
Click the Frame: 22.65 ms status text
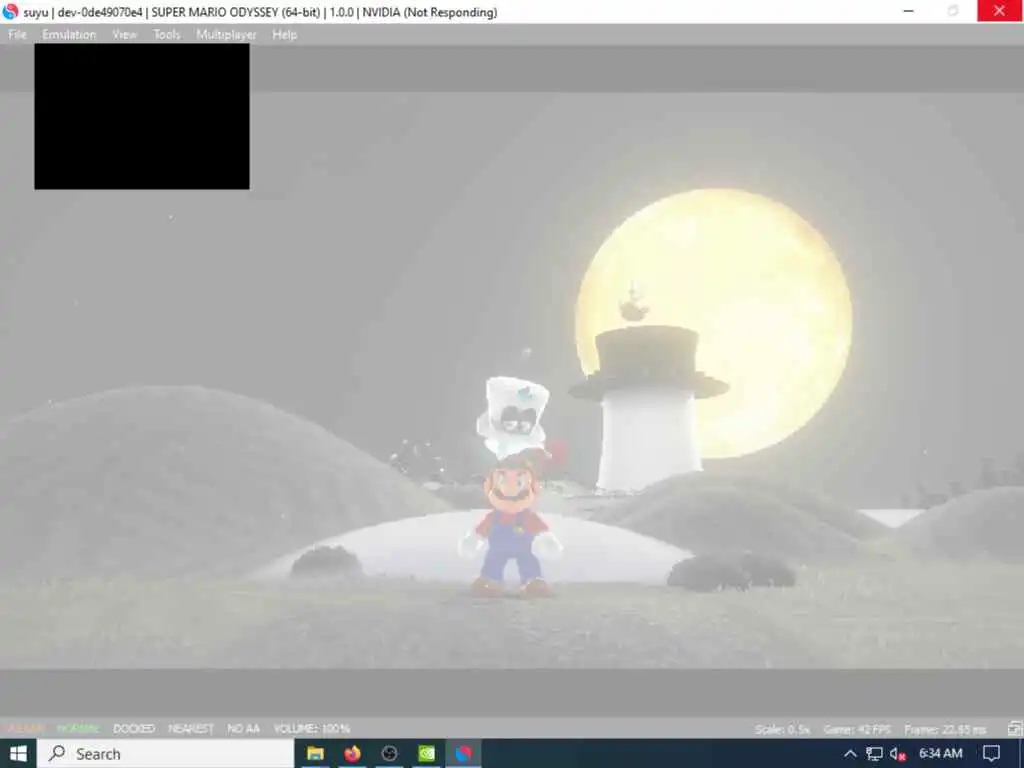tap(945, 729)
